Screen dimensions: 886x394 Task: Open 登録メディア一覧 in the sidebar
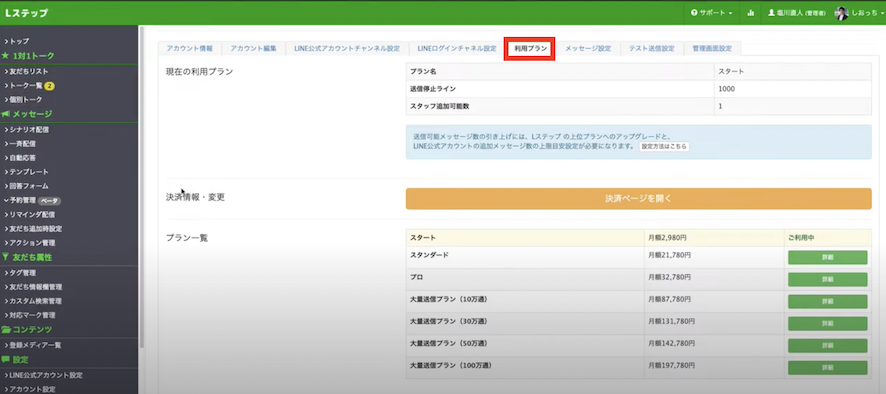click(x=33, y=345)
